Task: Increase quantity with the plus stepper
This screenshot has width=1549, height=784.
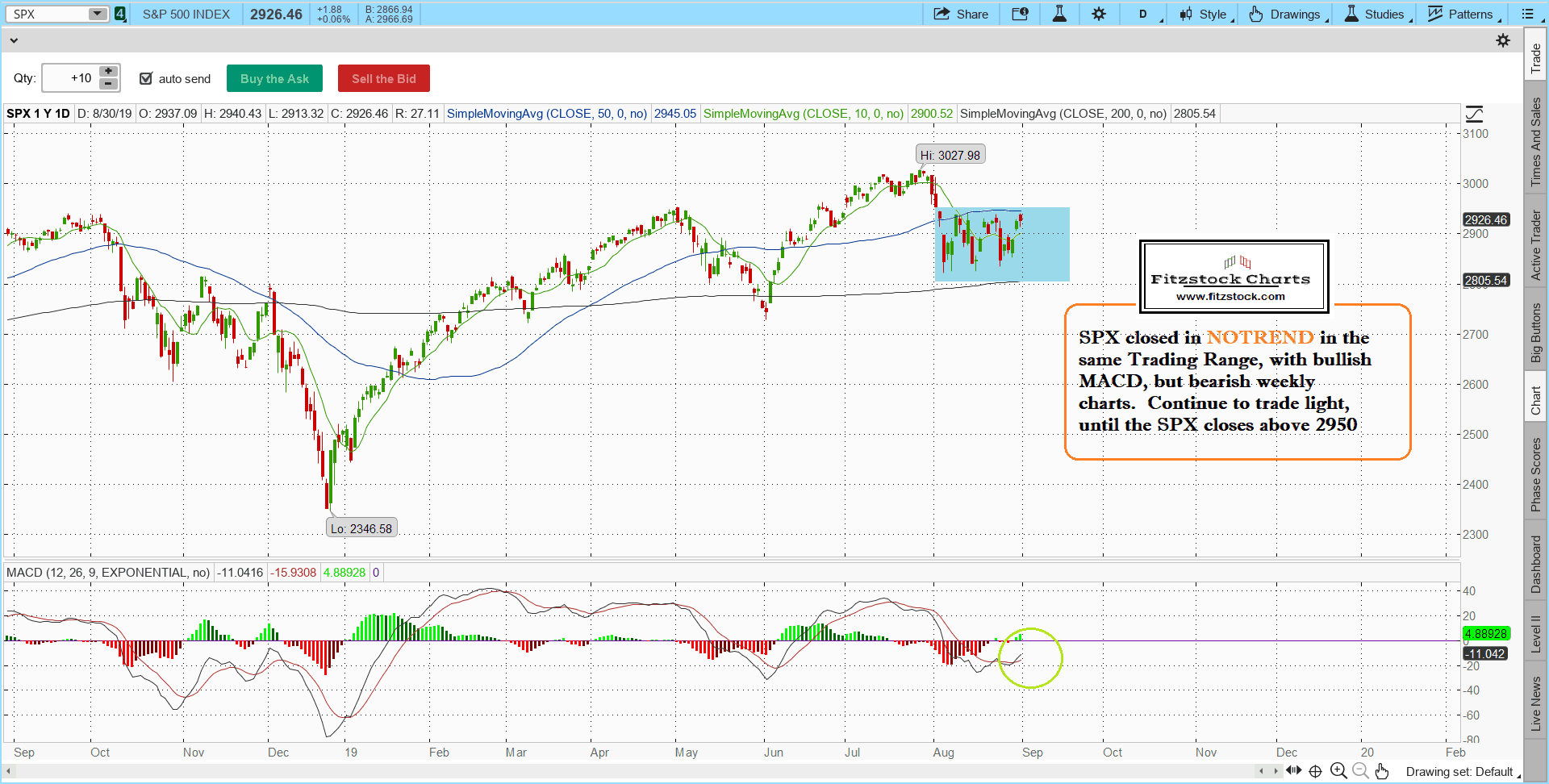Action: 108,71
